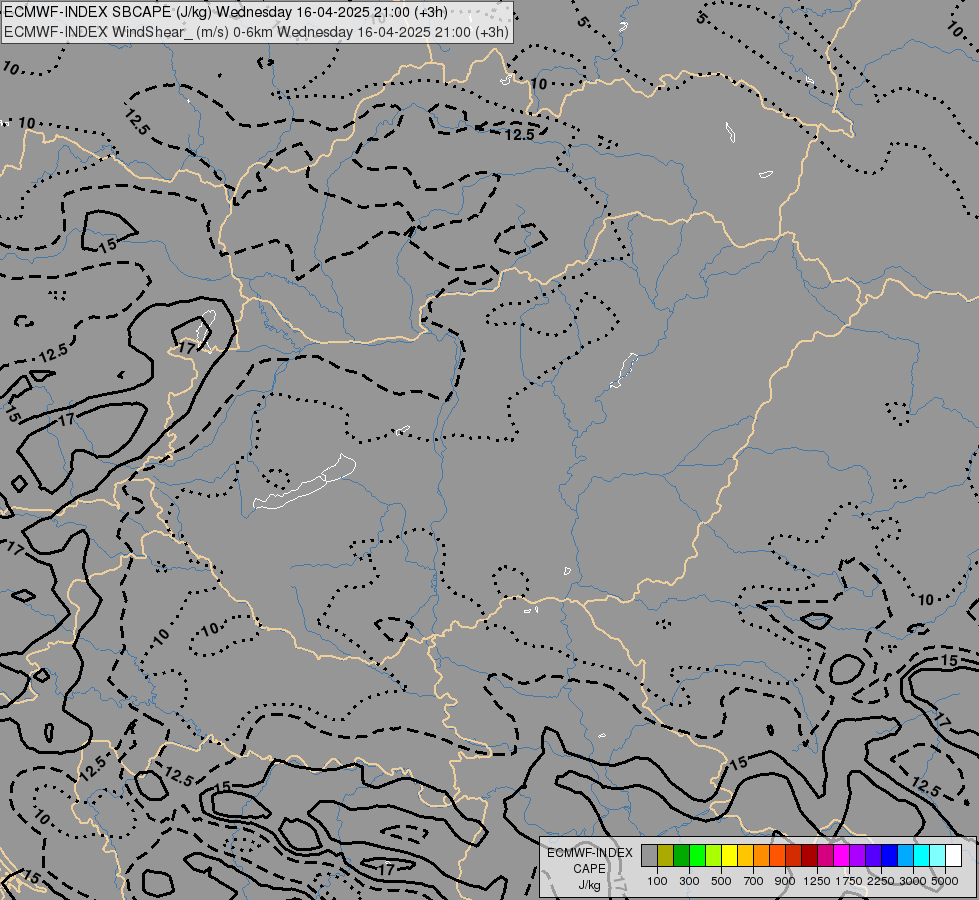Click the legend label 'CAPE'
Screen dimensions: 979x900
pyautogui.click(x=589, y=869)
